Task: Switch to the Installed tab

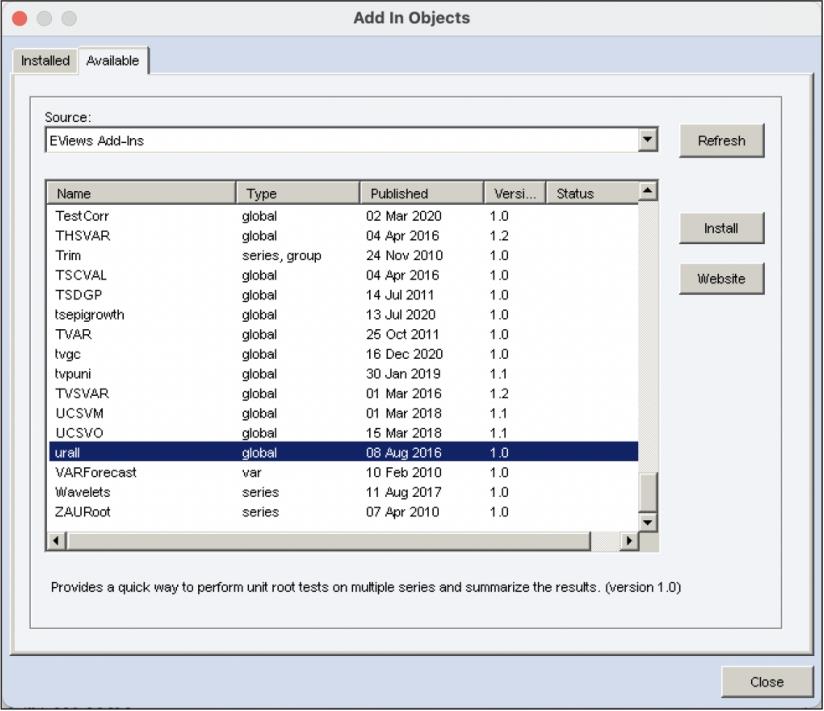Action: [45, 60]
